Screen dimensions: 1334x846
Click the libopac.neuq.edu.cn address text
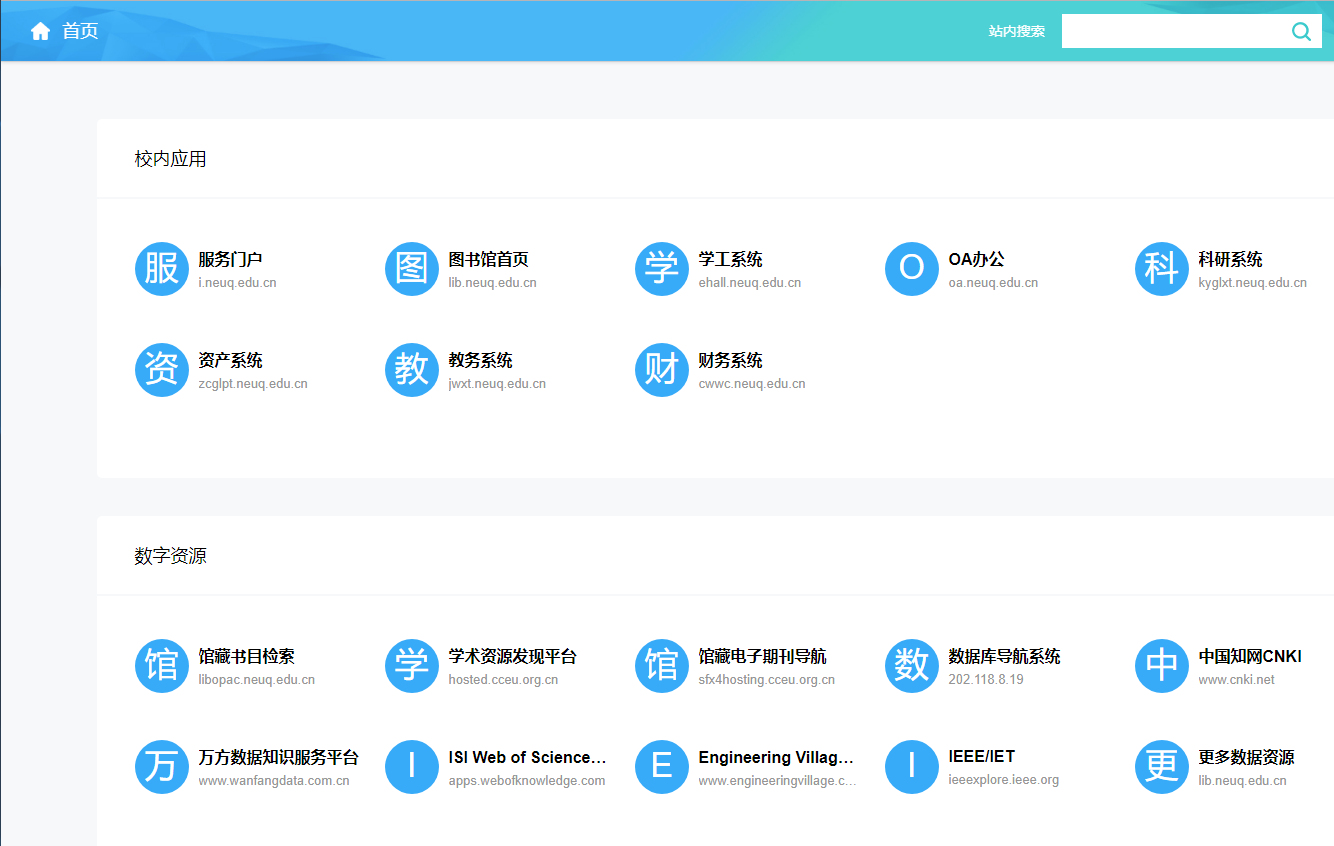pyautogui.click(x=256, y=680)
